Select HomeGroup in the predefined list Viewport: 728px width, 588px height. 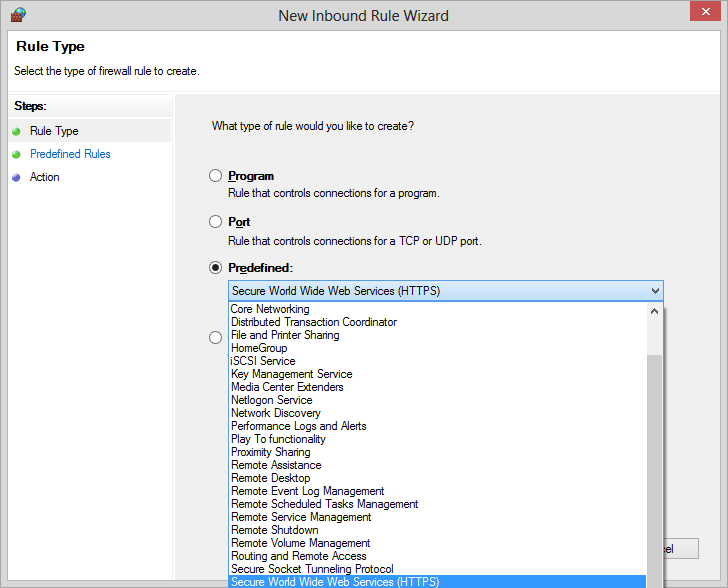(x=259, y=348)
